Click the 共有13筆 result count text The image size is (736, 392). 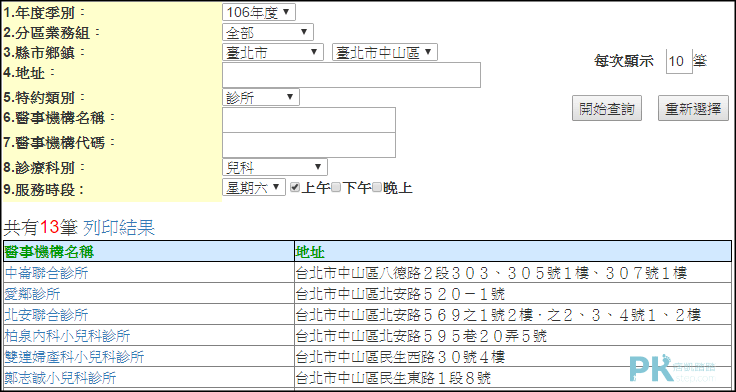point(40,228)
